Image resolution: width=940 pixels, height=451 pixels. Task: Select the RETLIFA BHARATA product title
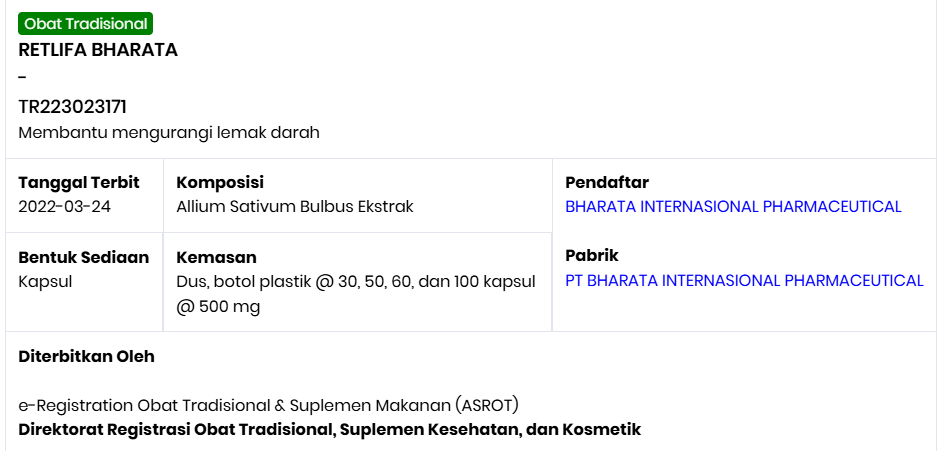(x=98, y=50)
